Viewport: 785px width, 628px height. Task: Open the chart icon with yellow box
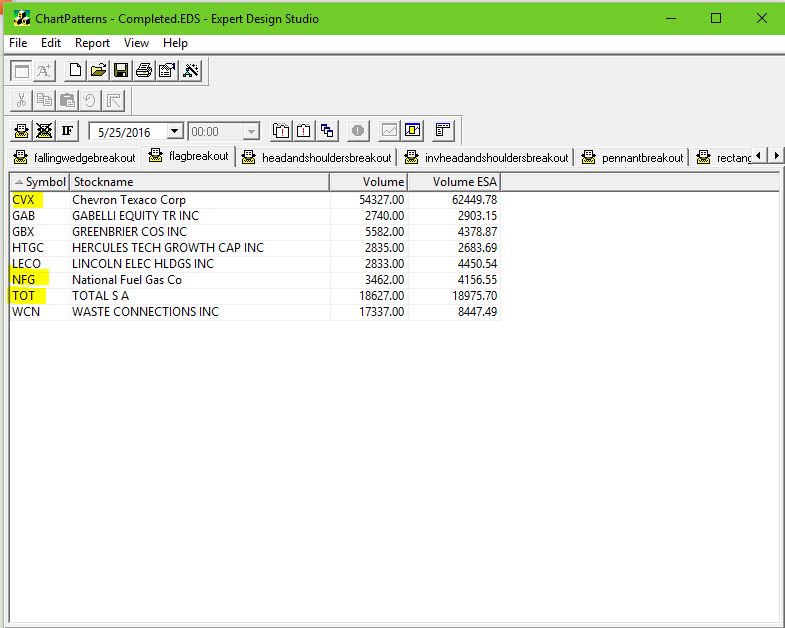pyautogui.click(x=413, y=131)
